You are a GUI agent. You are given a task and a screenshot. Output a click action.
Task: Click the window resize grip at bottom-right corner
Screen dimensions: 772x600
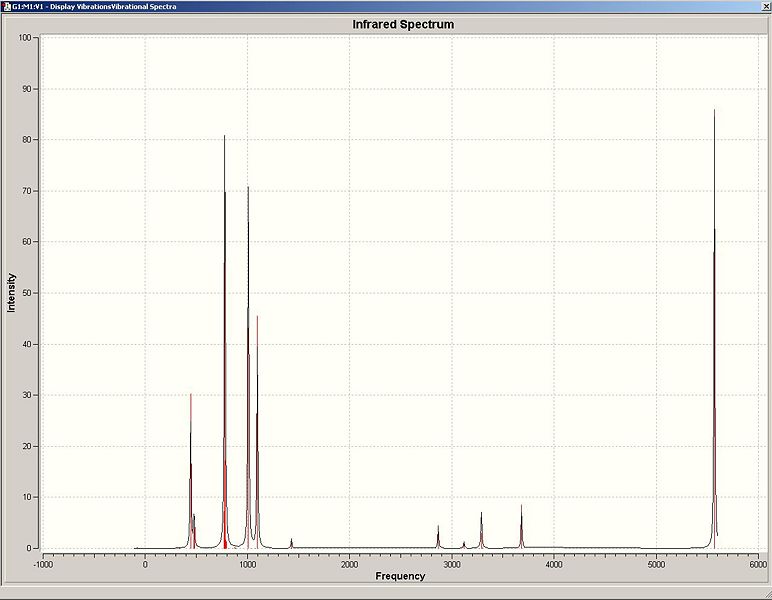(767, 595)
